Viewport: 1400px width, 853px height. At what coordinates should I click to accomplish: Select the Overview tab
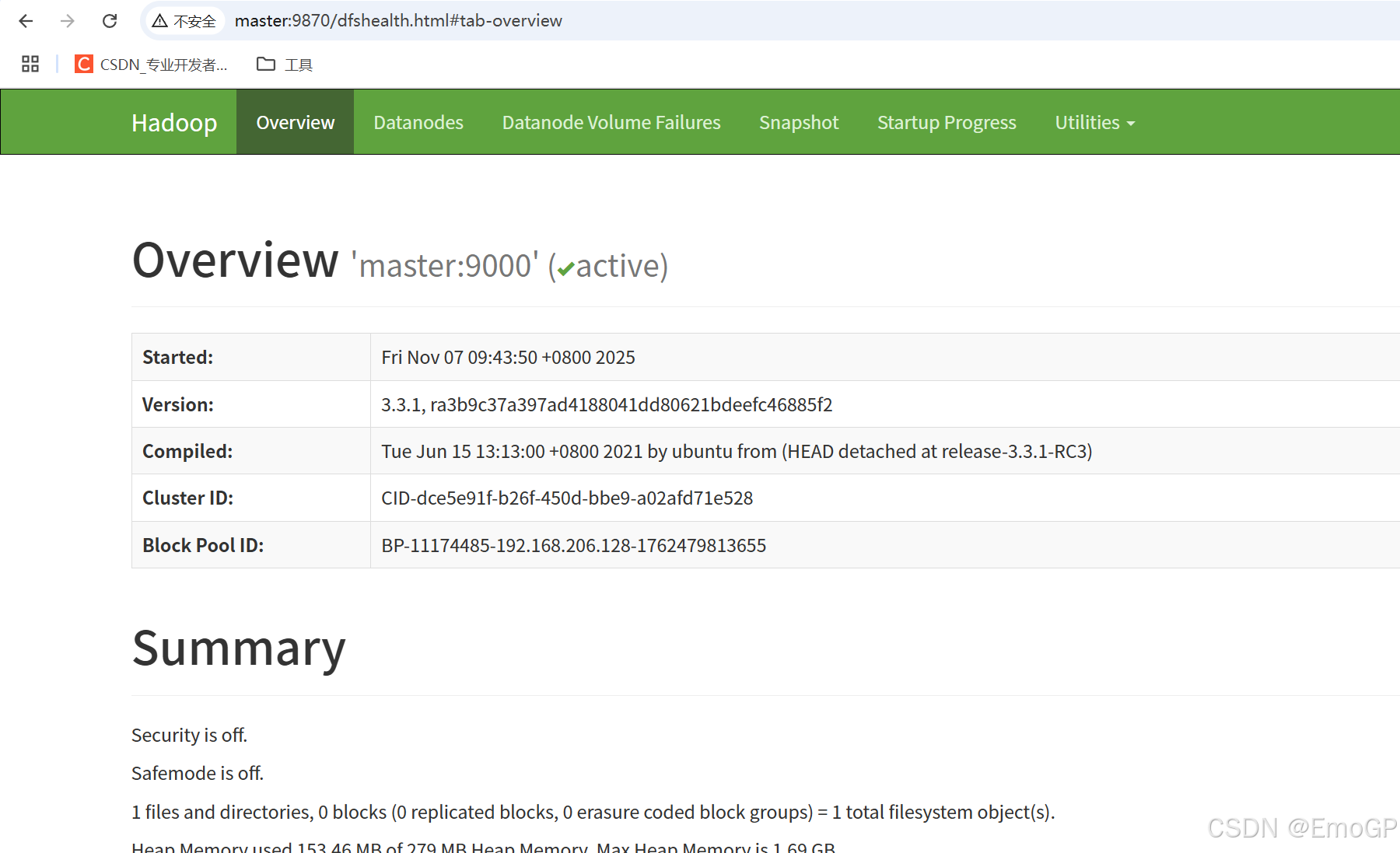[296, 122]
